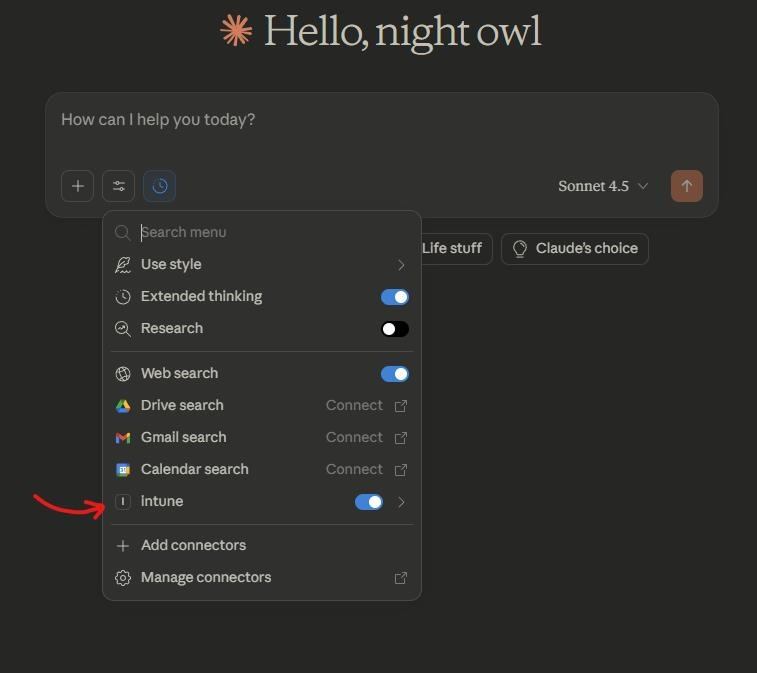This screenshot has height=673, width=757.
Task: Open Manage connectors
Action: click(x=262, y=577)
